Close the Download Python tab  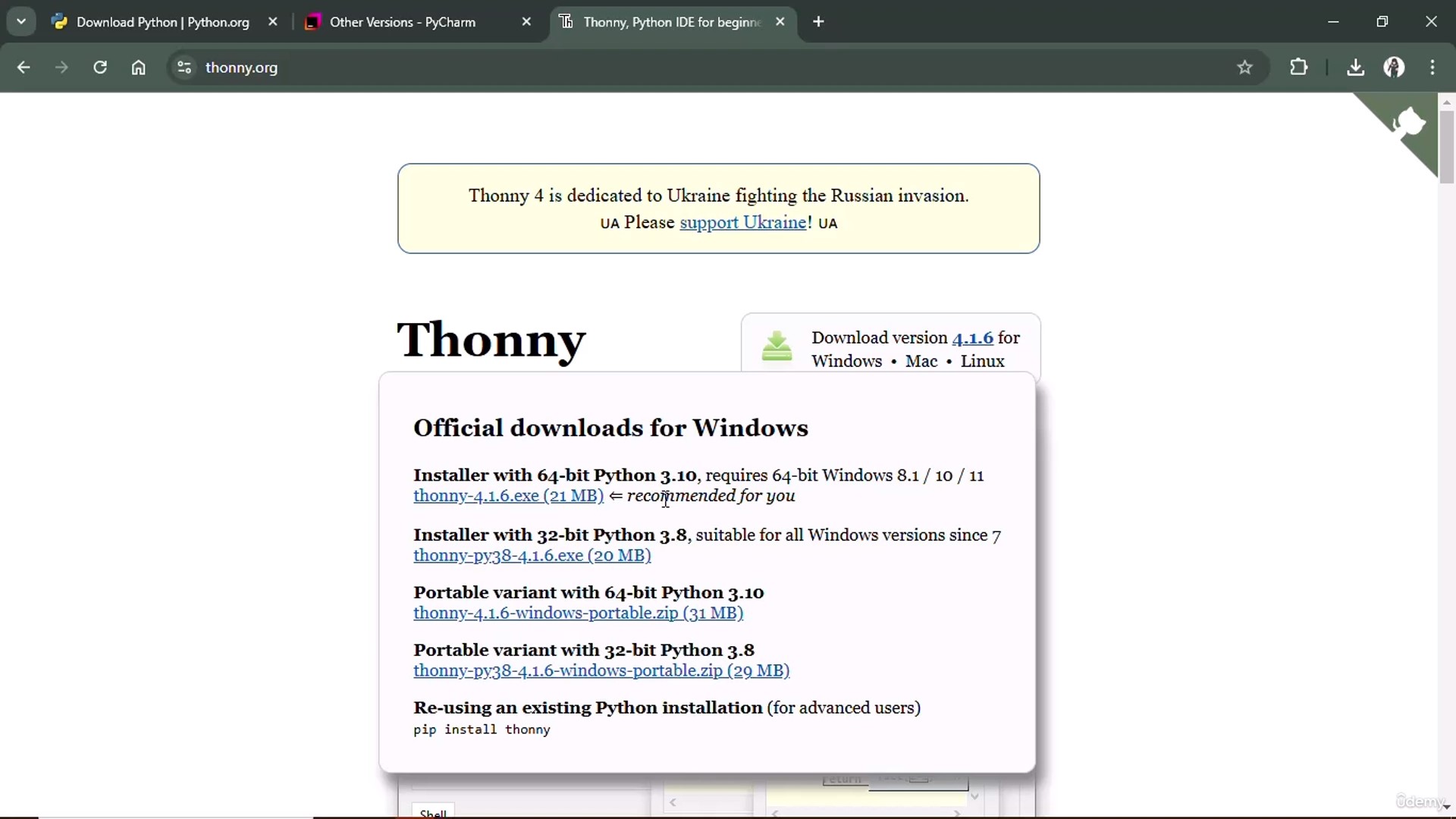273,22
